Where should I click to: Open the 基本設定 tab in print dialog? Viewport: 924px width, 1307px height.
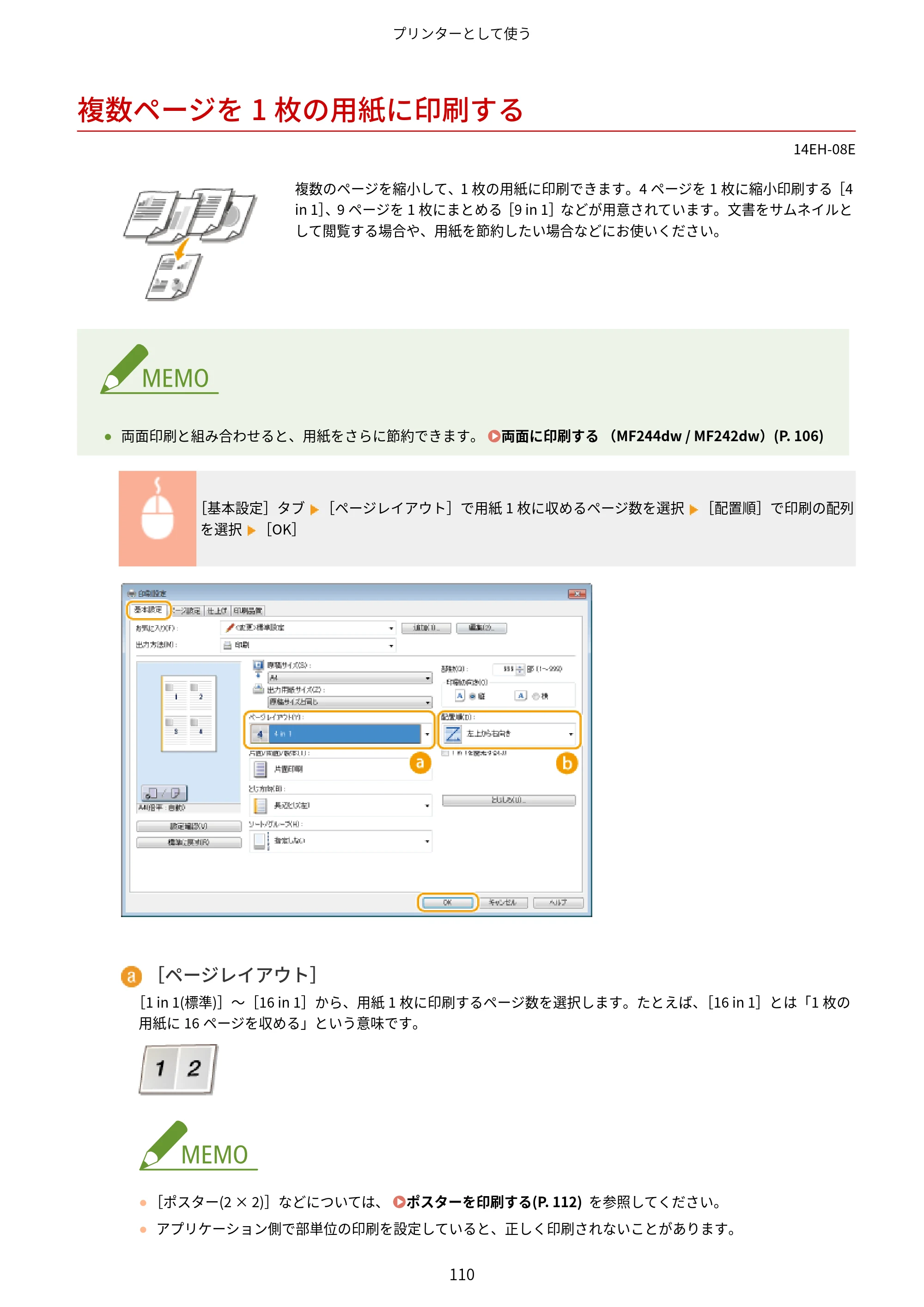point(148,610)
